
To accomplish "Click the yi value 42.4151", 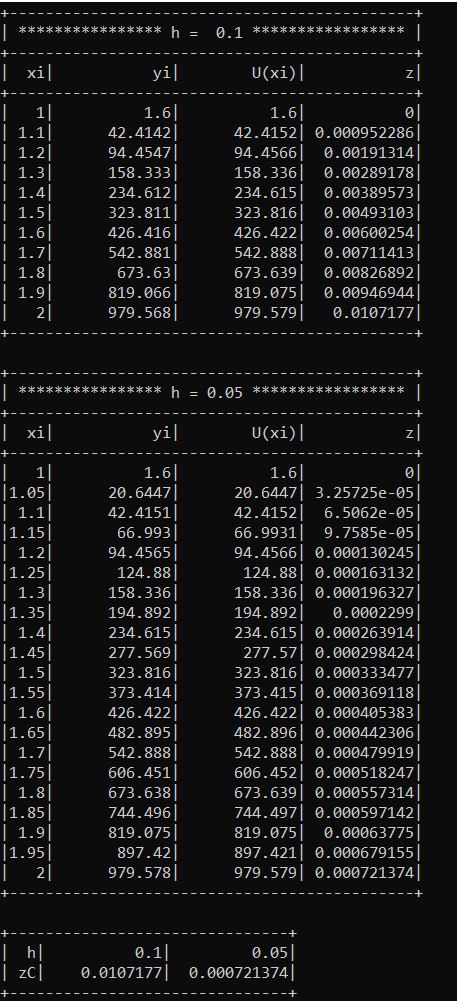I will 139,513.
